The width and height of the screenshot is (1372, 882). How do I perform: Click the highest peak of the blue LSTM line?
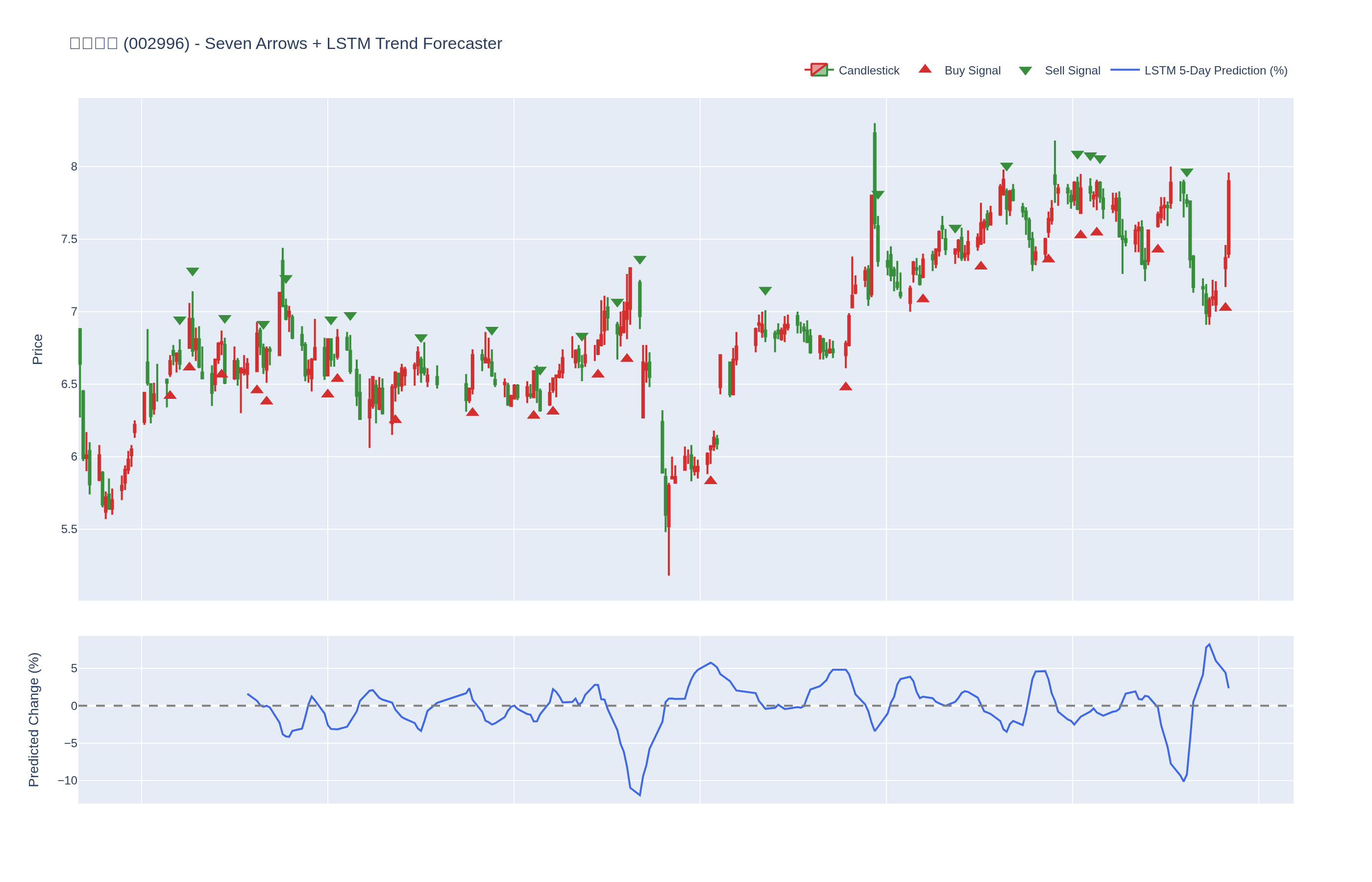click(1209, 644)
